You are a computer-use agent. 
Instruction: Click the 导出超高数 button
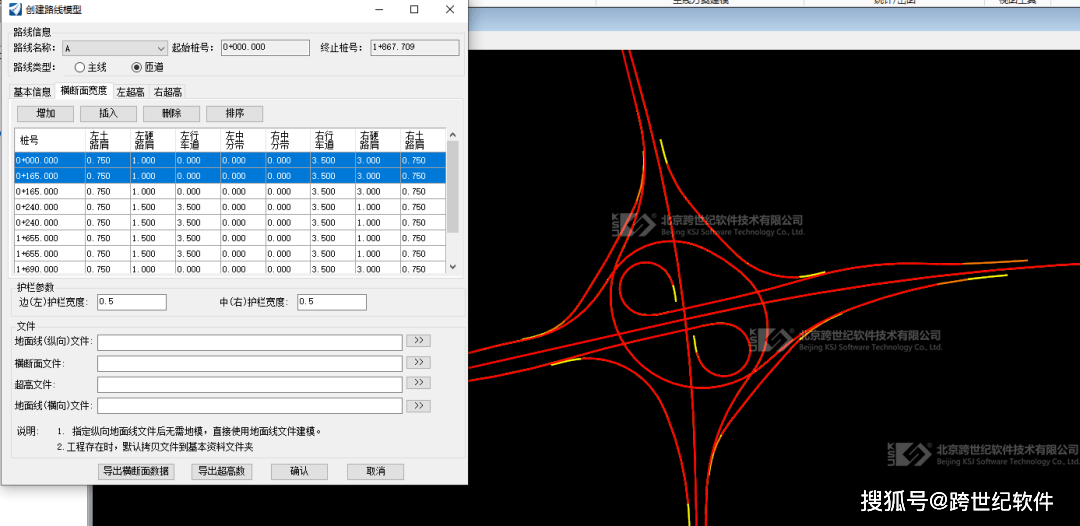(x=222, y=472)
